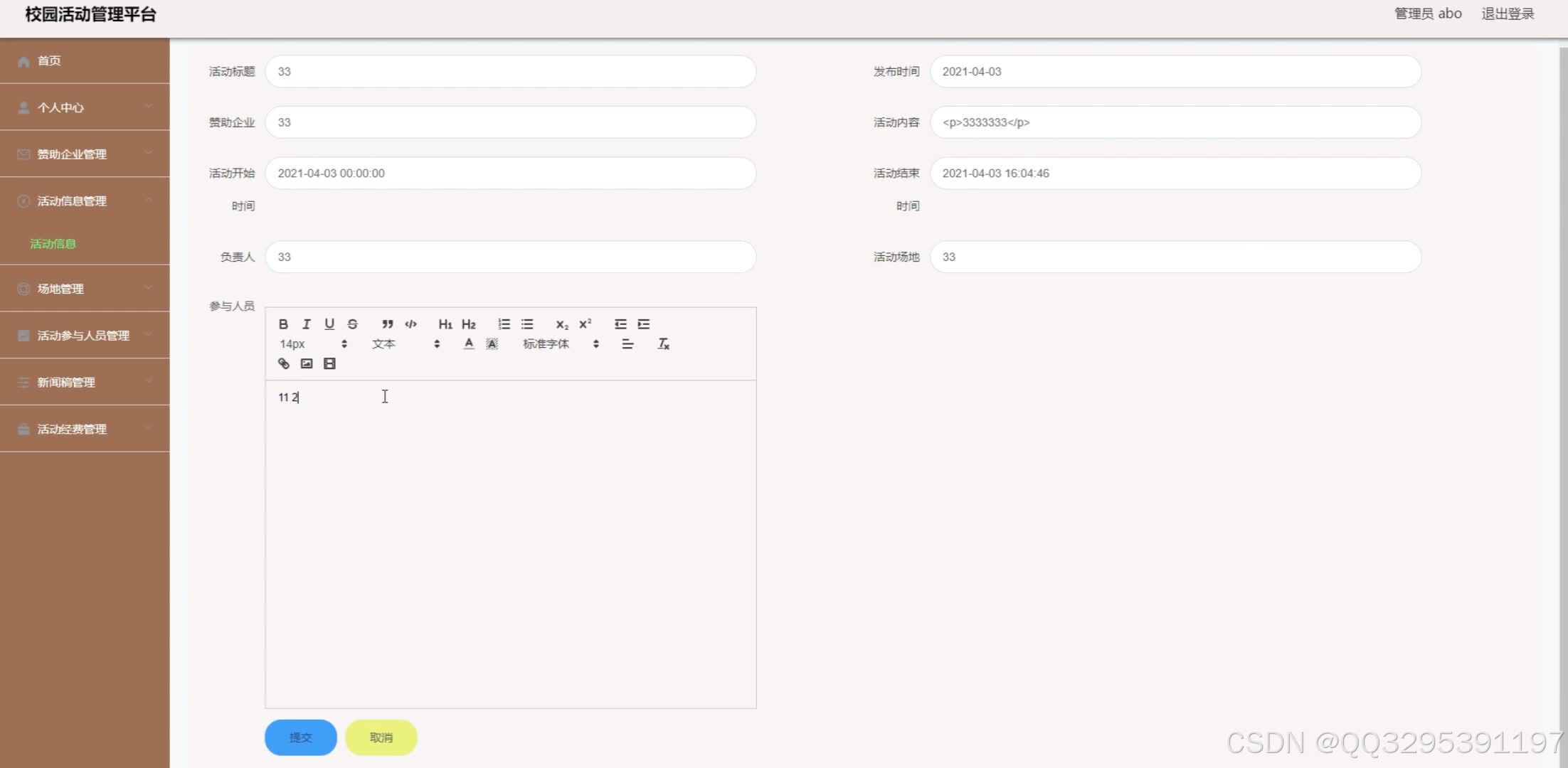
Task: Click the 活动场地 input field
Action: [1175, 257]
